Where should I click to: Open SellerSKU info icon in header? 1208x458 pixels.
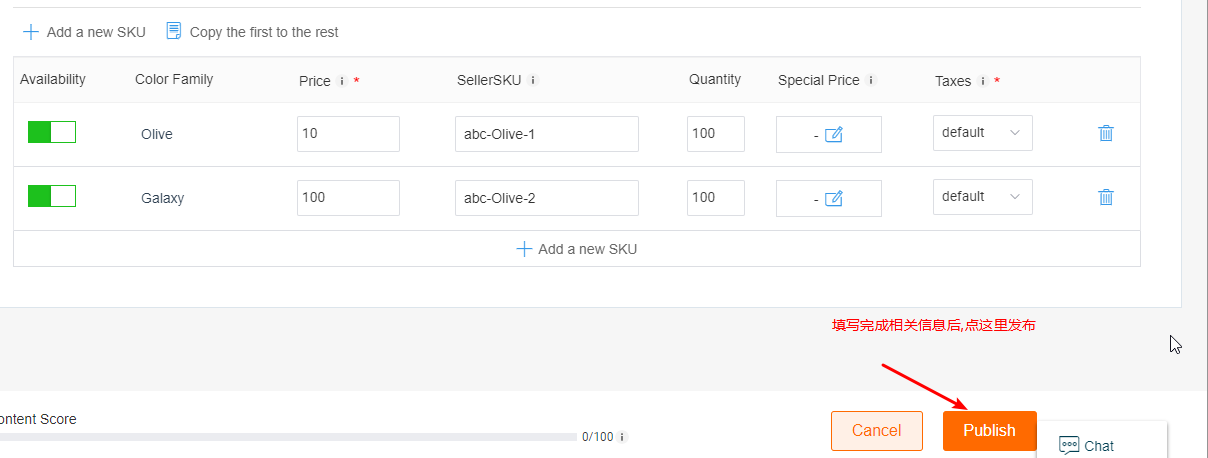[x=533, y=80]
